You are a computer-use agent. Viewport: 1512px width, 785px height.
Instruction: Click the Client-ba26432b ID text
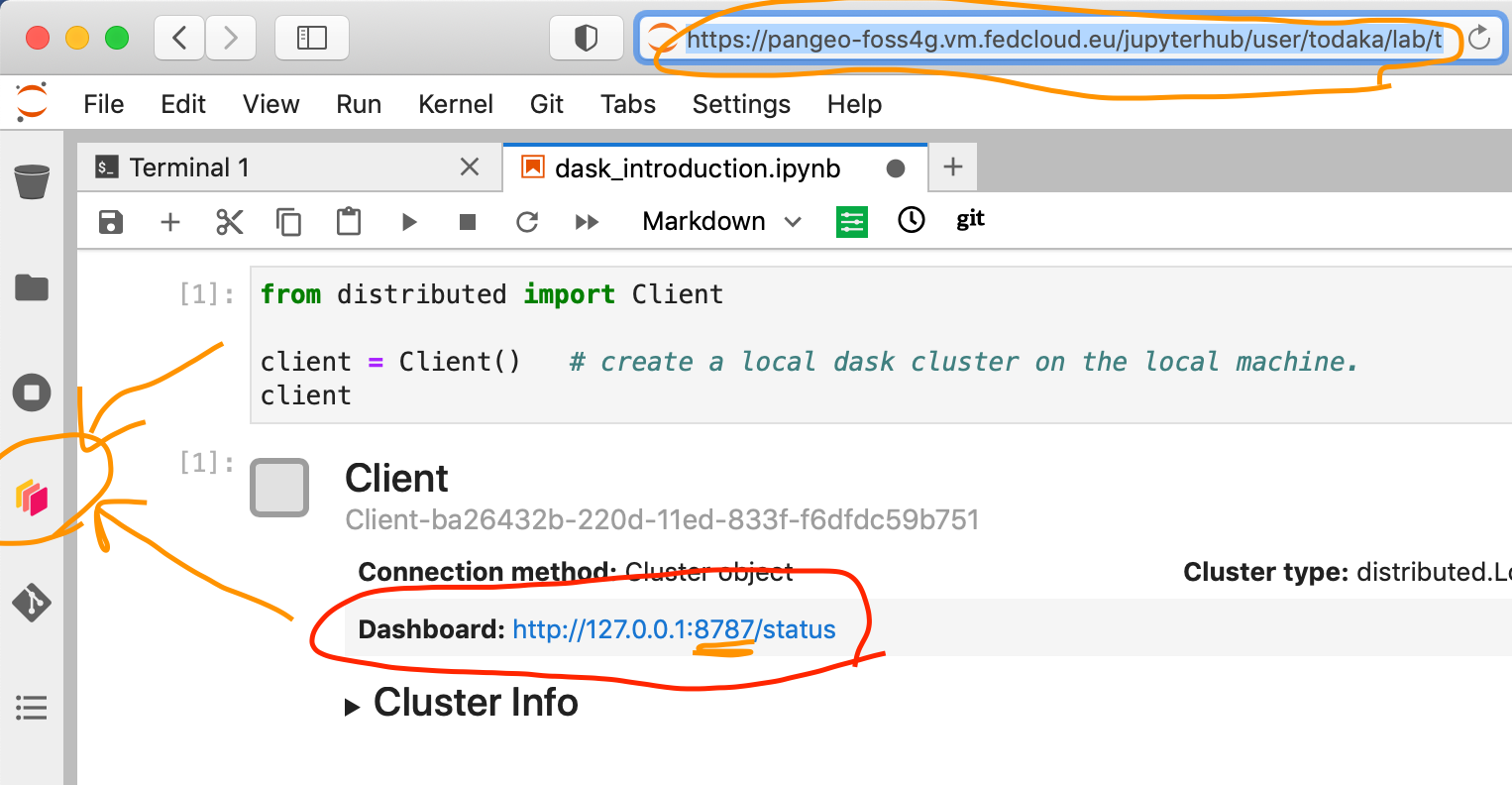click(662, 519)
